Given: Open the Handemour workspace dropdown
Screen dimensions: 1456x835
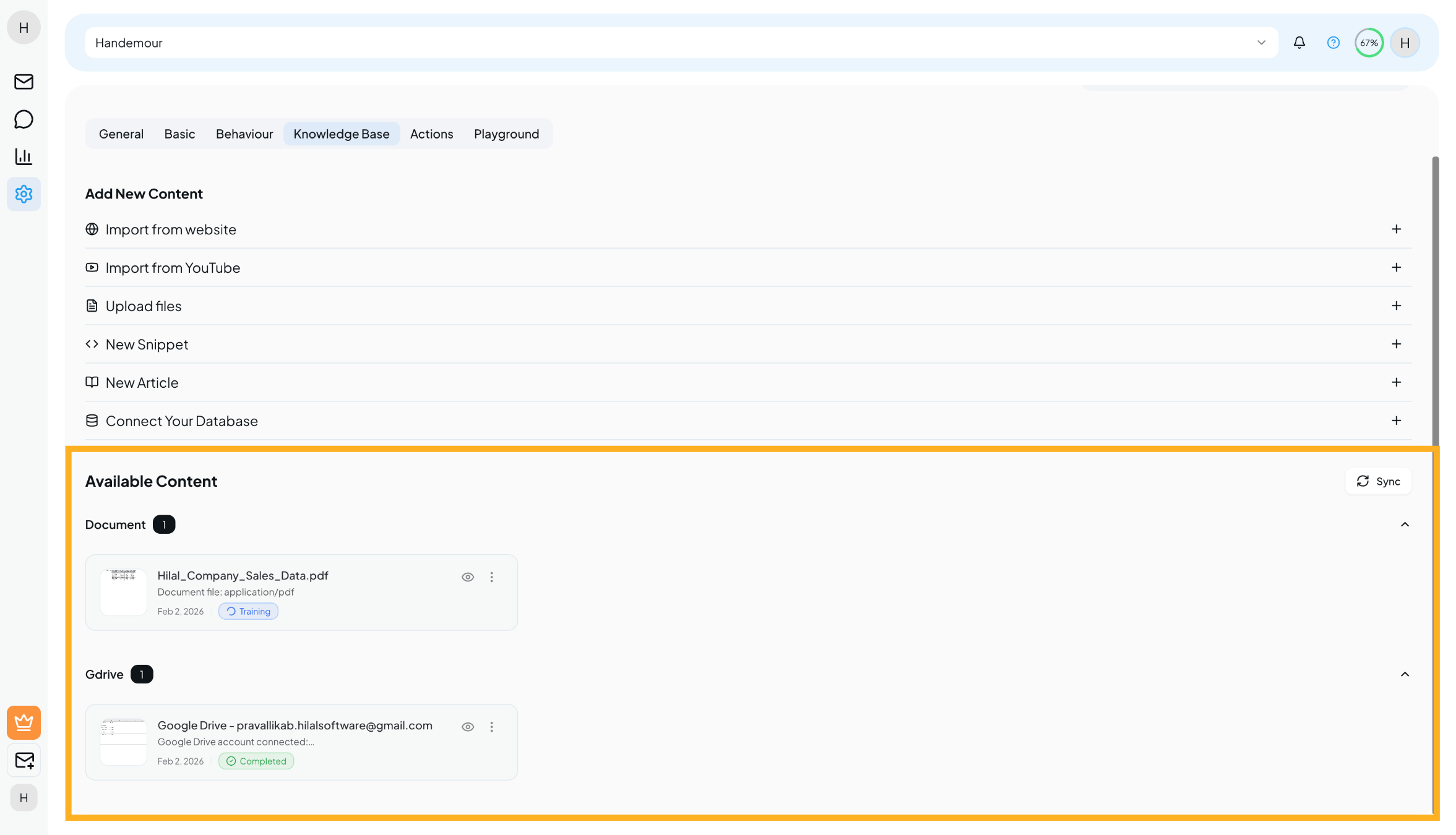Looking at the screenshot, I should [x=1261, y=42].
